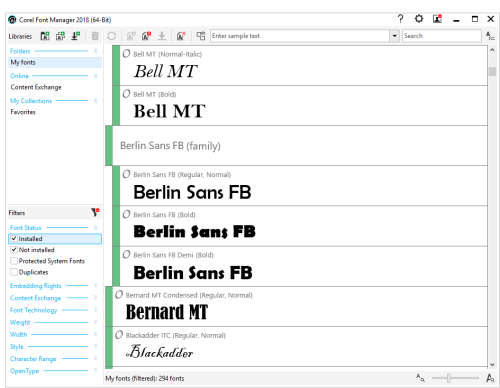Click the Add folder icon beside Libraries
The image size is (500, 388).
45,36
